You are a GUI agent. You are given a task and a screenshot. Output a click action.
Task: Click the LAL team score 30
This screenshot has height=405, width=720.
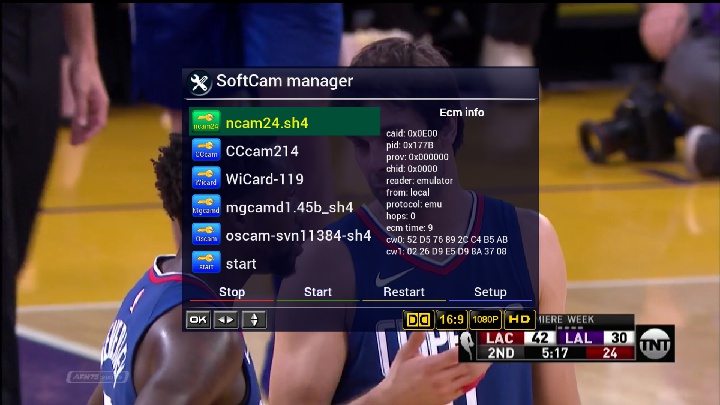click(619, 338)
